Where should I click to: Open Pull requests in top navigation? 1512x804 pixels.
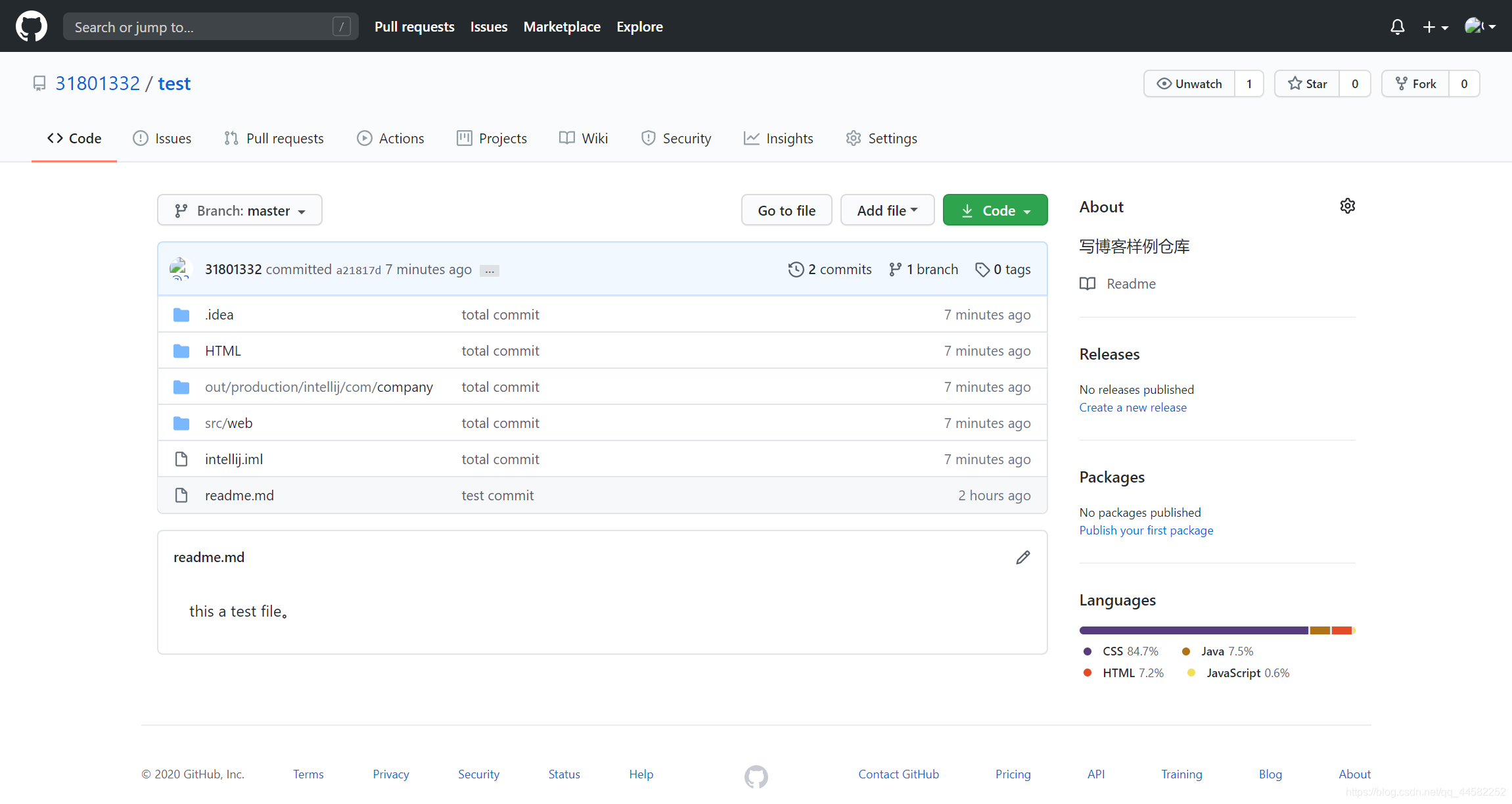point(415,26)
